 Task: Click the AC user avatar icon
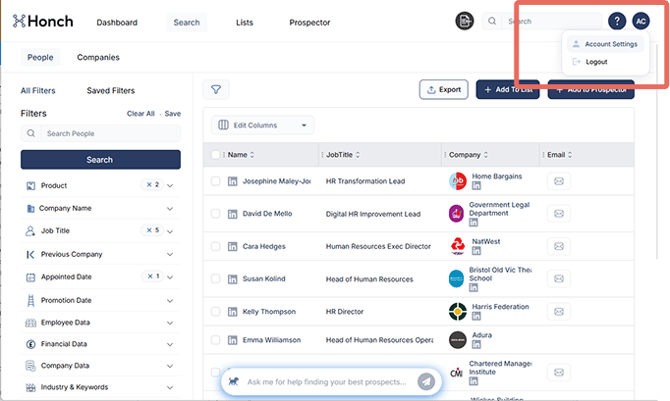(641, 21)
